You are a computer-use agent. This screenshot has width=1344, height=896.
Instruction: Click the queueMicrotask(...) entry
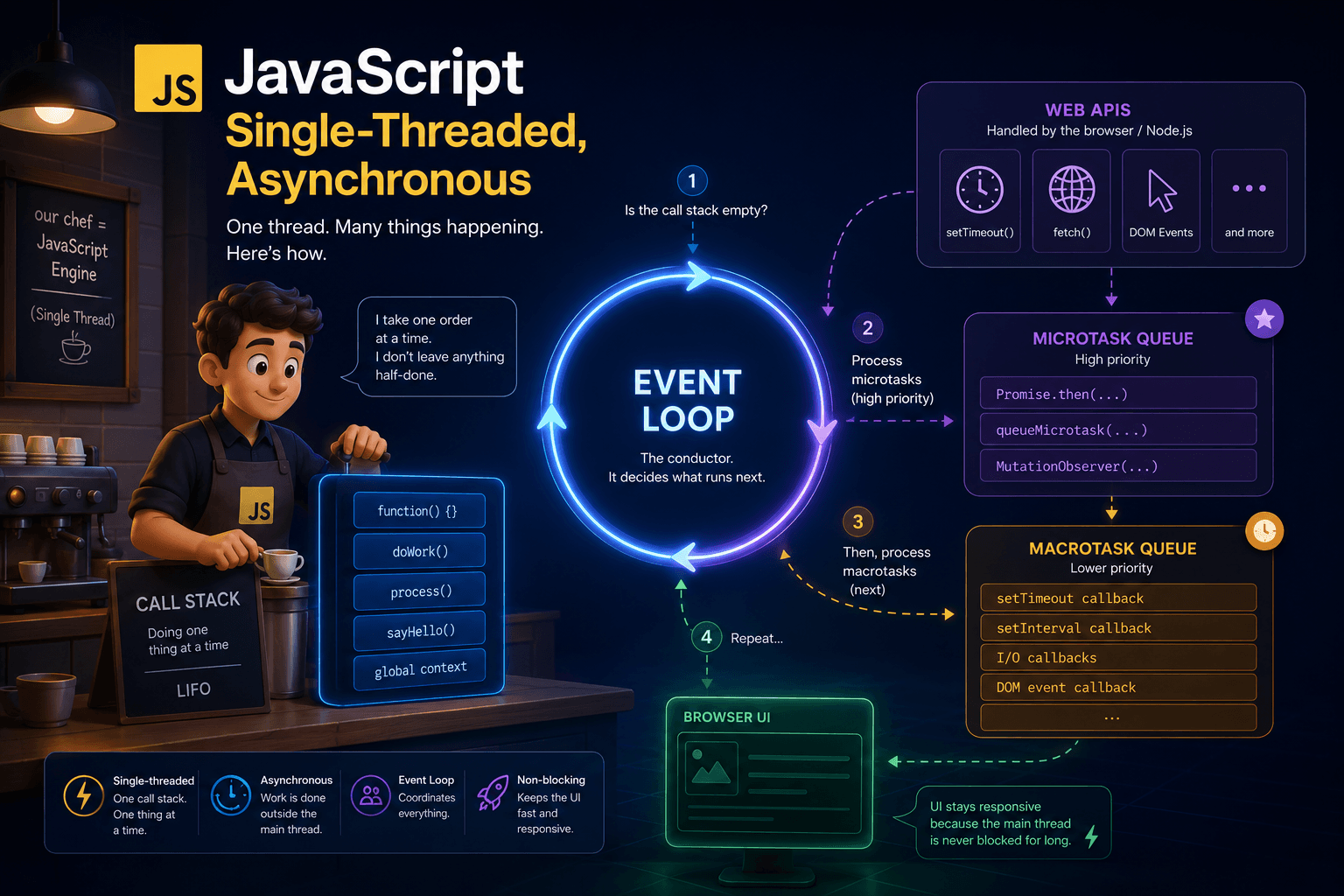tap(1118, 430)
